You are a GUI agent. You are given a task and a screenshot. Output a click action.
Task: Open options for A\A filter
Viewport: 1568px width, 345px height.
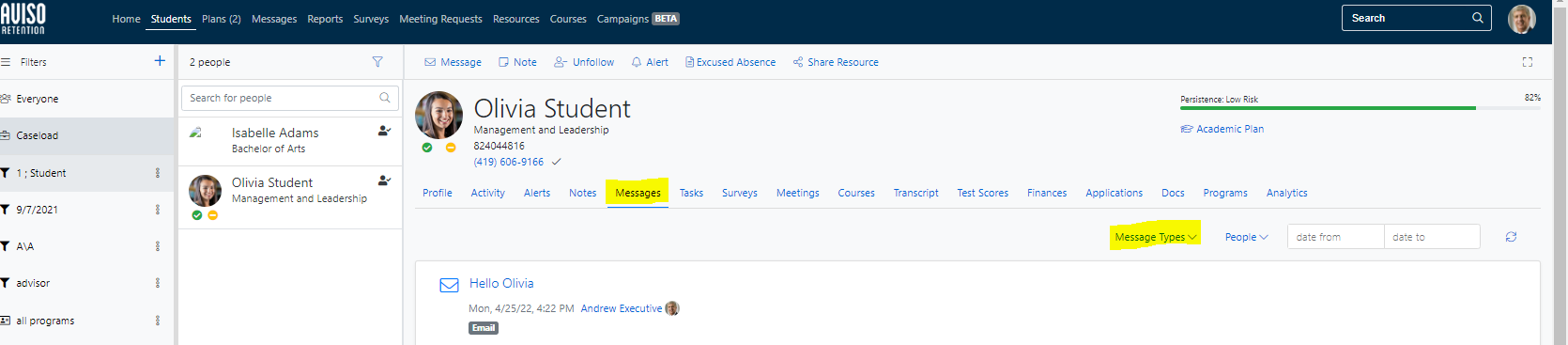point(158,246)
